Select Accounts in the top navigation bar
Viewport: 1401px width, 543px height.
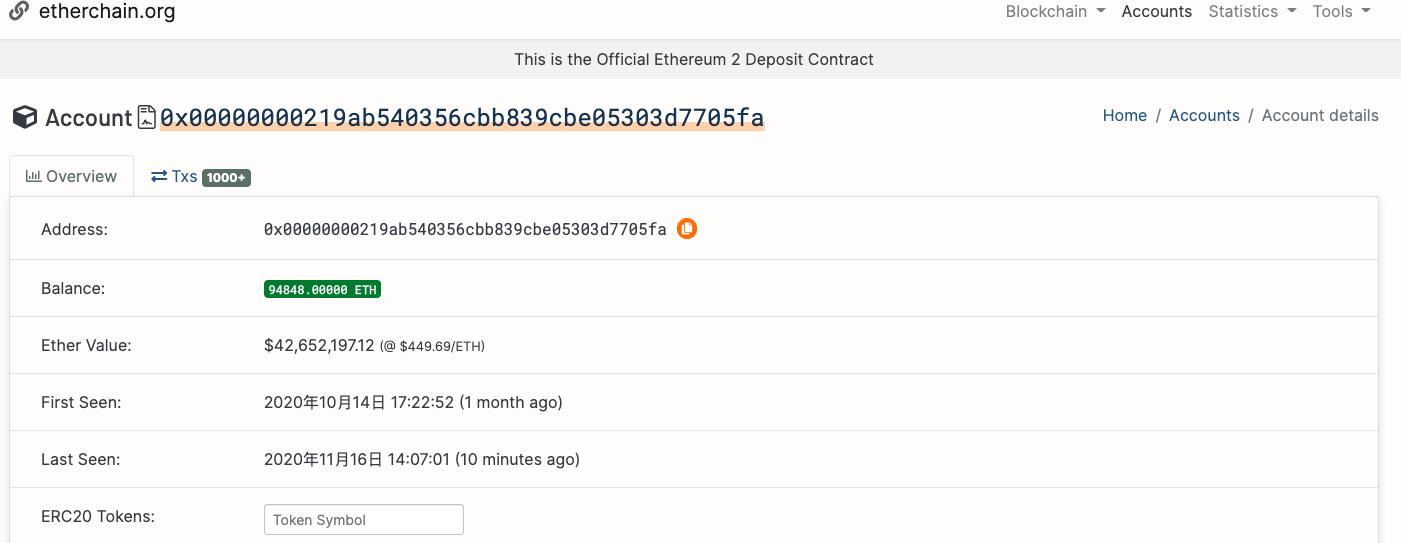(x=1157, y=12)
